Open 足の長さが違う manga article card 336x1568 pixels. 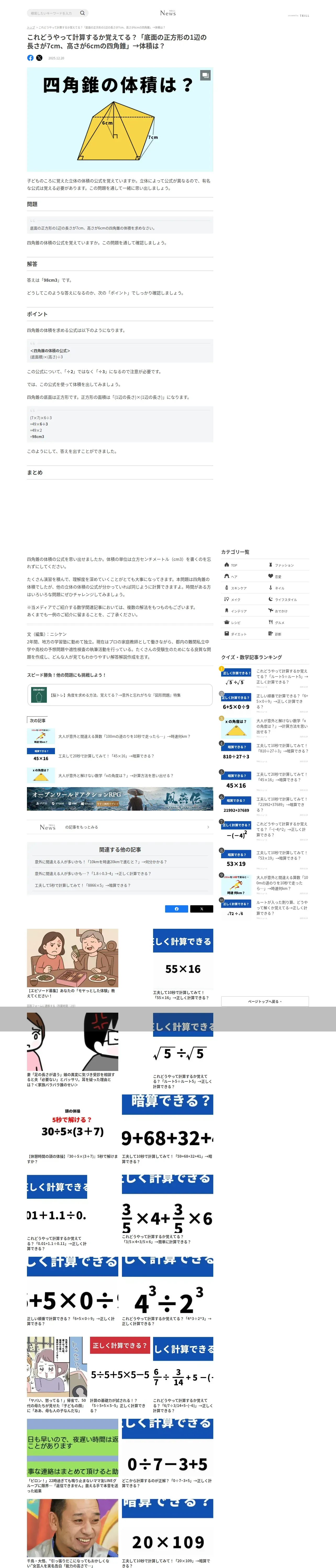pyautogui.click(x=72, y=1051)
